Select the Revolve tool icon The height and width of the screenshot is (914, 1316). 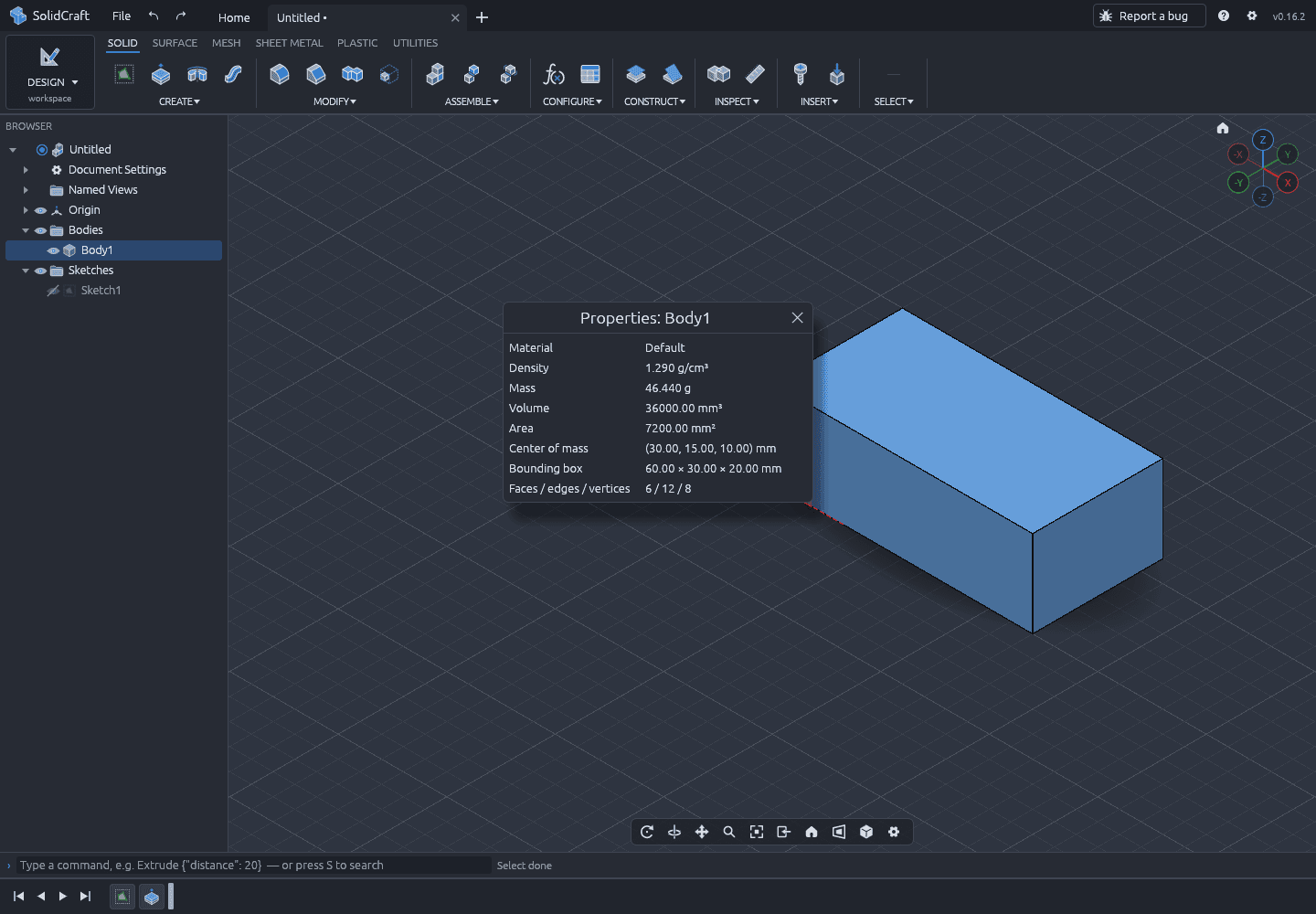click(x=197, y=75)
